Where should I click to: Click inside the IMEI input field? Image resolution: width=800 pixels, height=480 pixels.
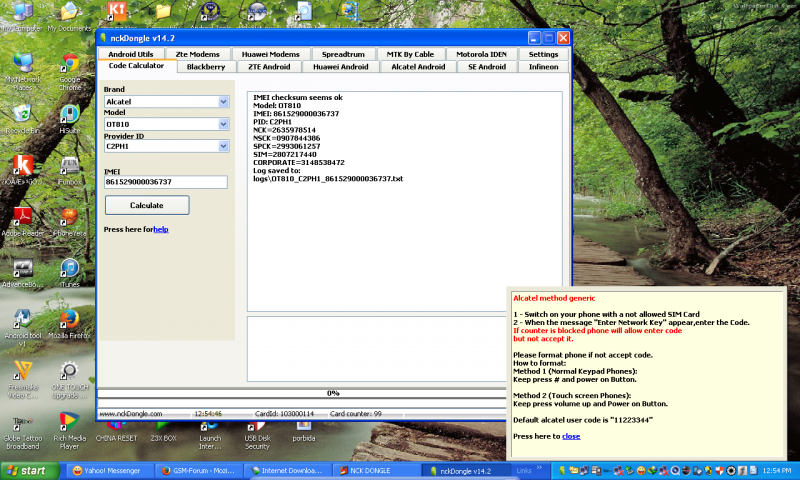tap(166, 182)
